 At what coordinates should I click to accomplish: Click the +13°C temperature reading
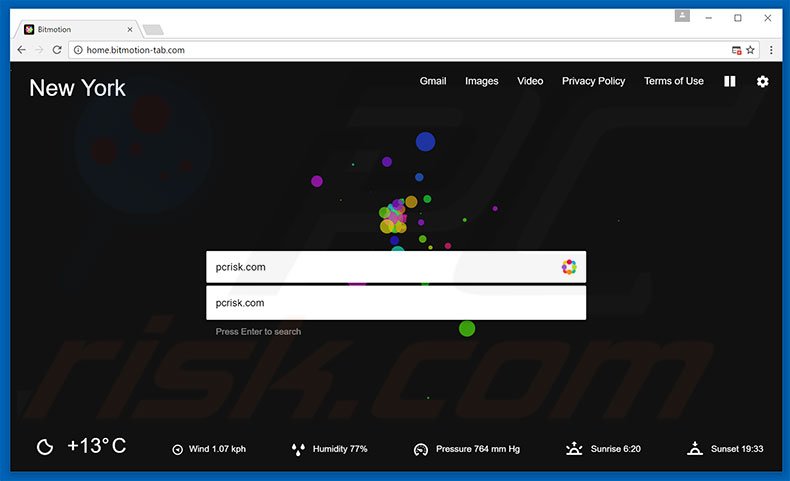(97, 446)
